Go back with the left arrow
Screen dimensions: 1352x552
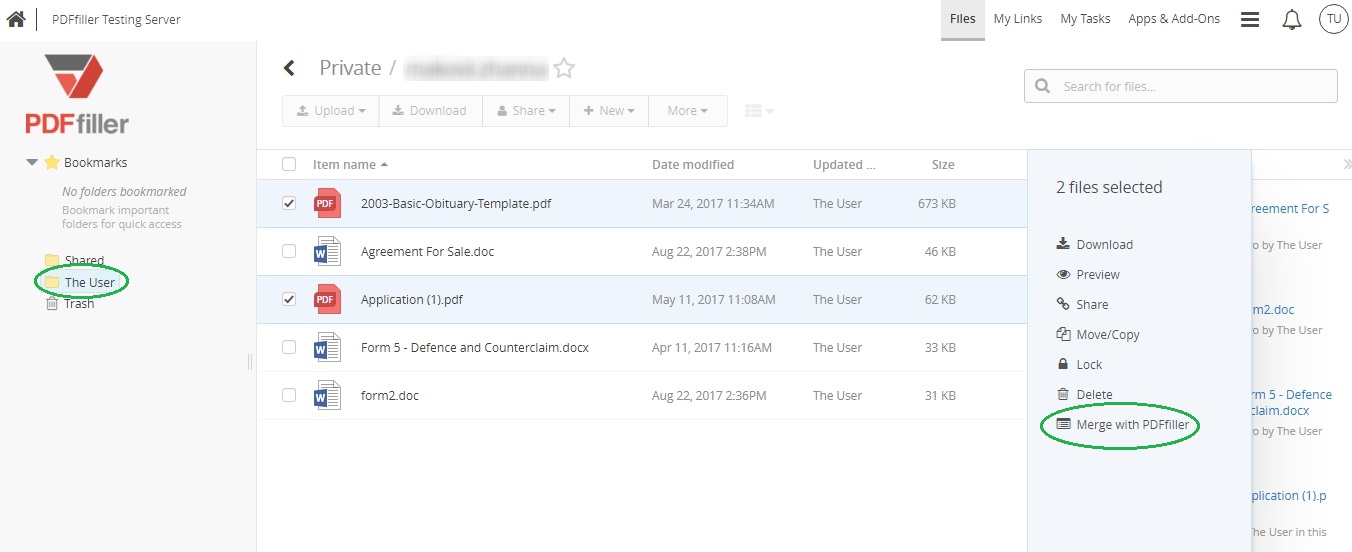(289, 68)
